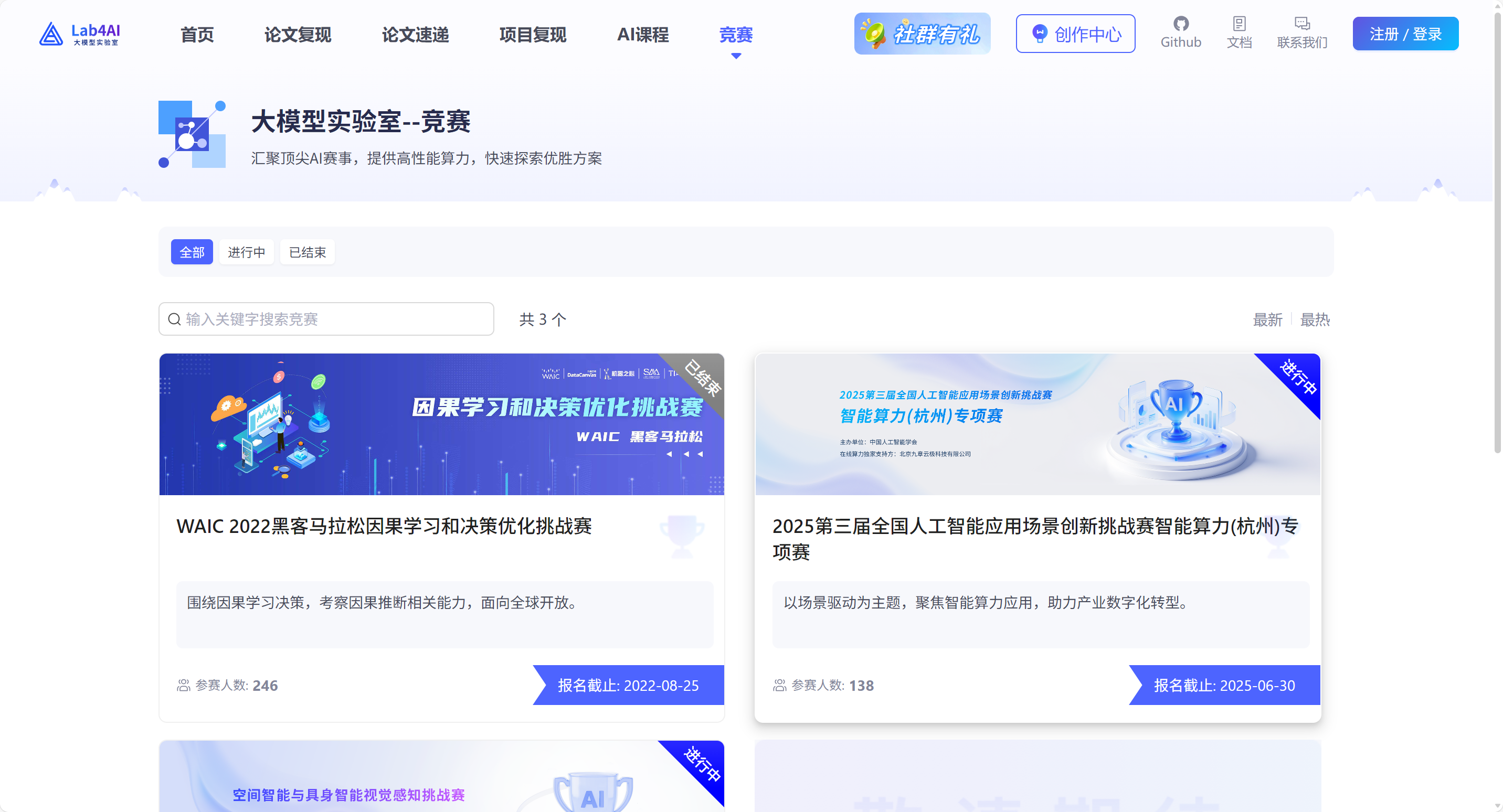Go to 首页 in the navigation

pos(197,35)
